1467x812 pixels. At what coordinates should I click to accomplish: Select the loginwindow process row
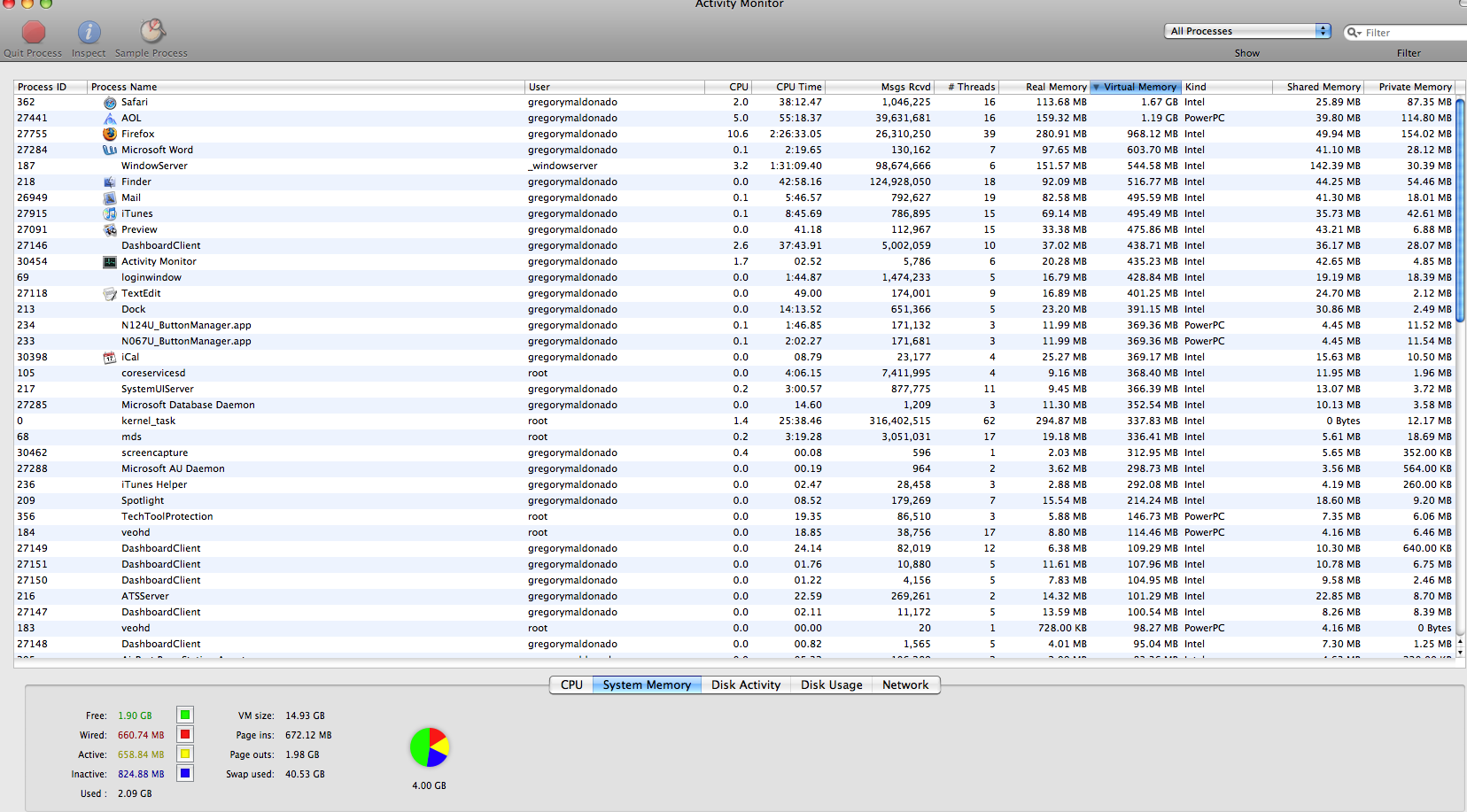tap(734, 278)
